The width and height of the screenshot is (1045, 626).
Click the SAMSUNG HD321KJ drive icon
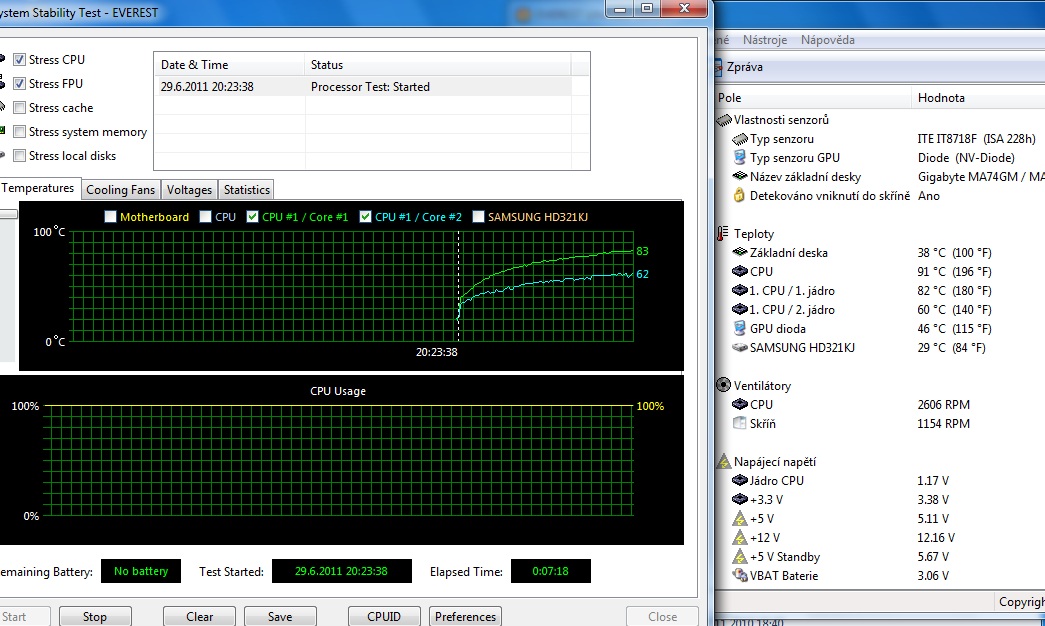739,348
